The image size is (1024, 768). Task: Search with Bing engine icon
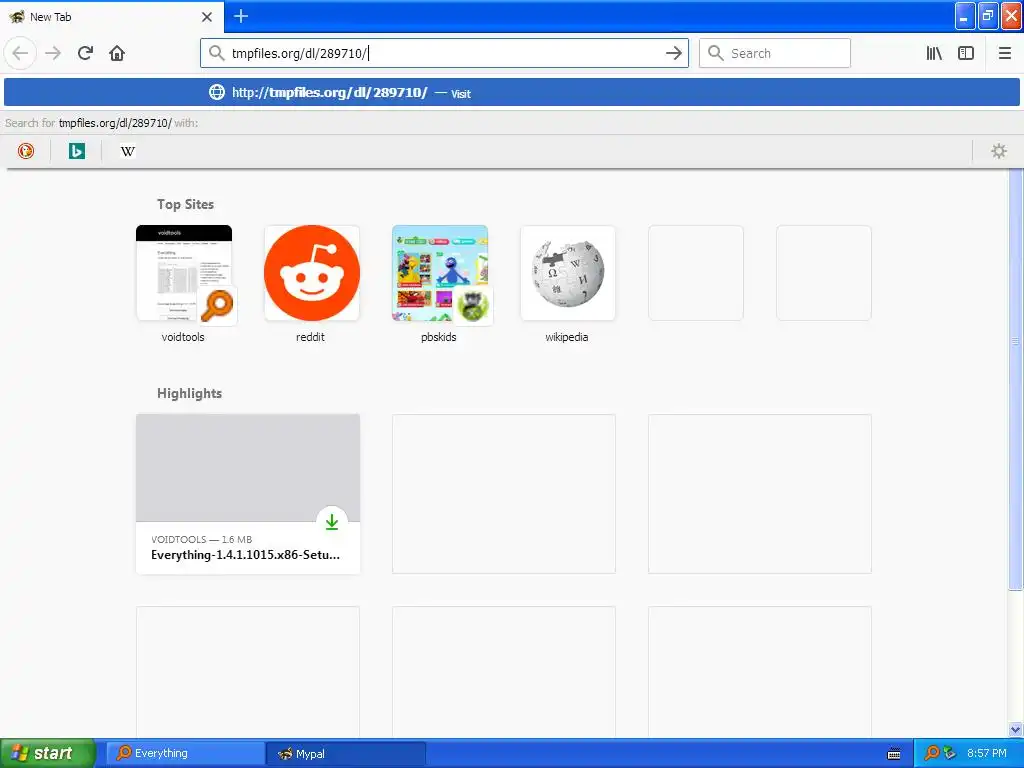tap(76, 151)
